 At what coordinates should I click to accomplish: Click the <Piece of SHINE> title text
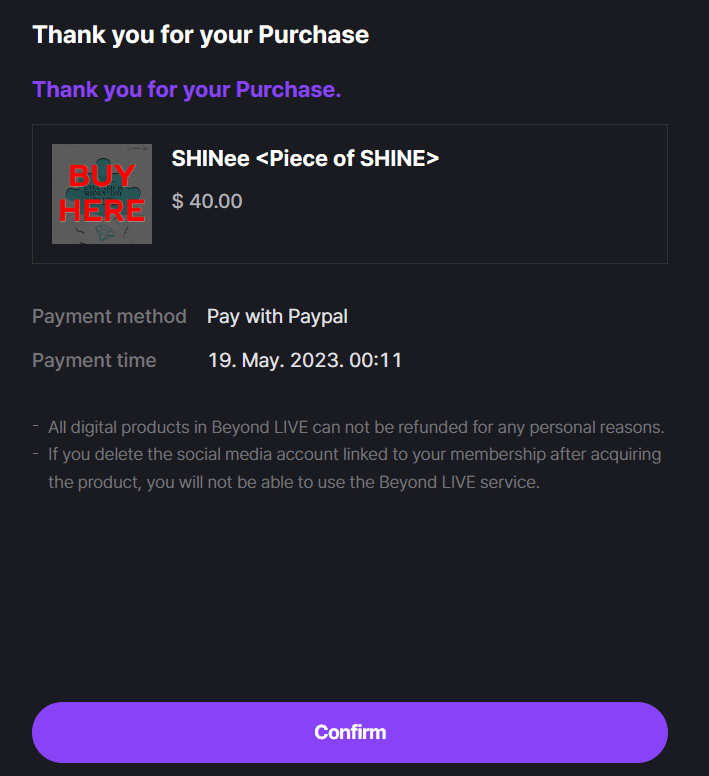[x=348, y=158]
